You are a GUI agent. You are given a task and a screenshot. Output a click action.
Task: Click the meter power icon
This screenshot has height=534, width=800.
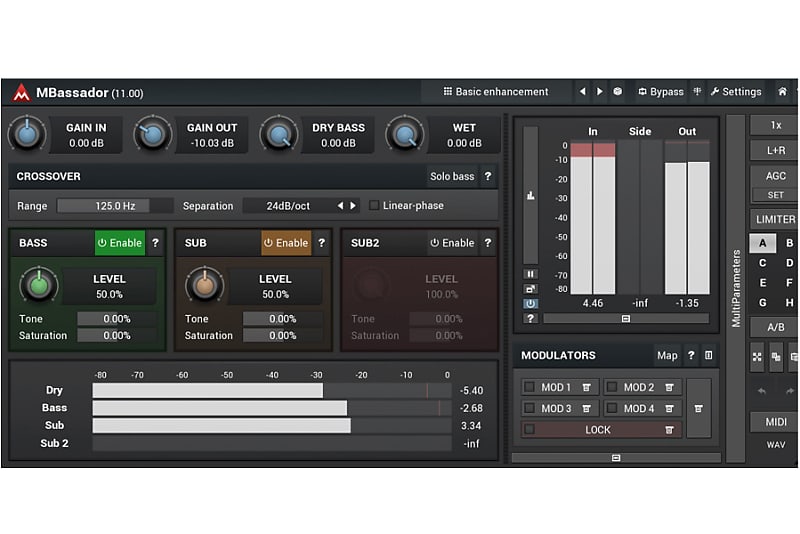pos(530,303)
